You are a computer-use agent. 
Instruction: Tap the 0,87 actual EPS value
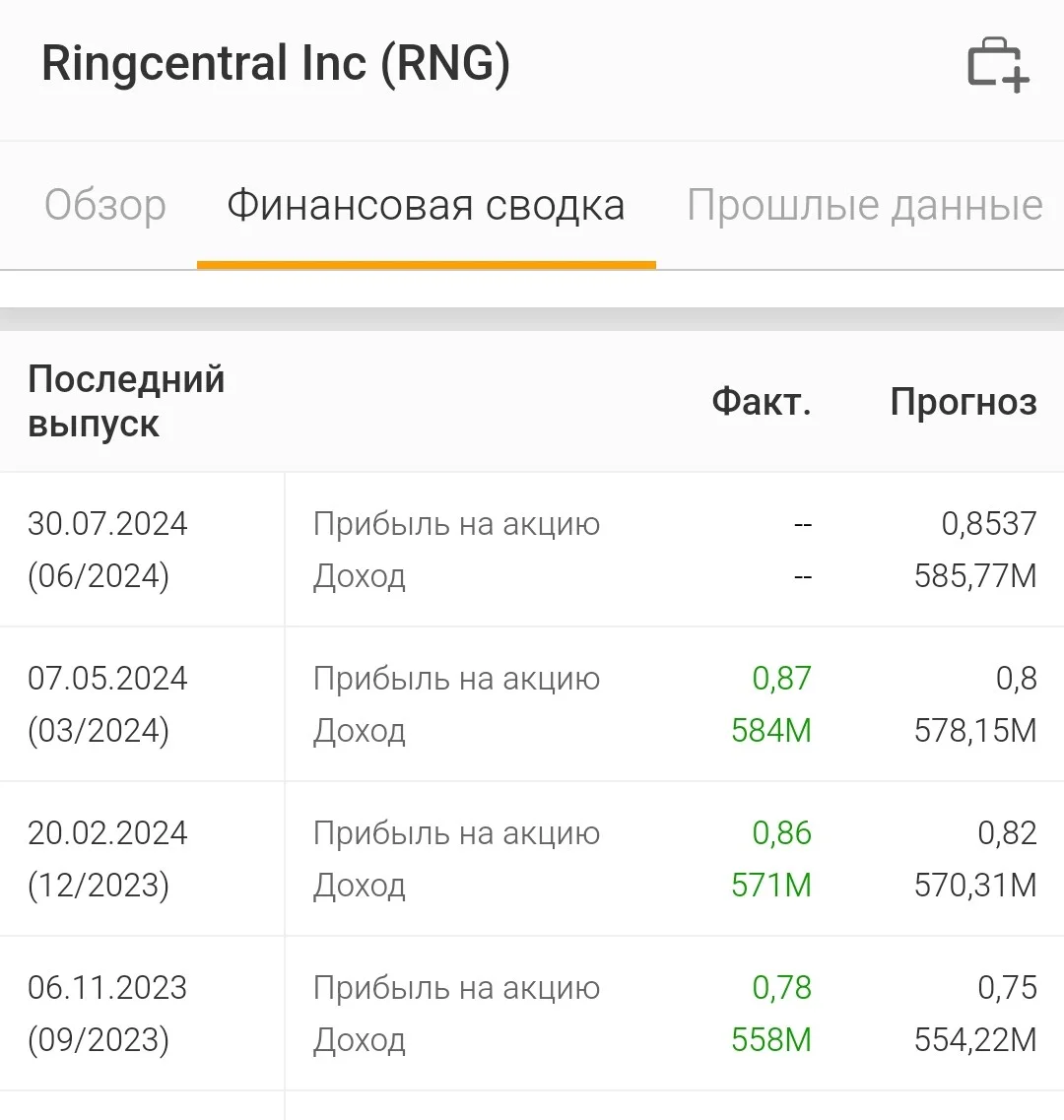[x=781, y=678]
